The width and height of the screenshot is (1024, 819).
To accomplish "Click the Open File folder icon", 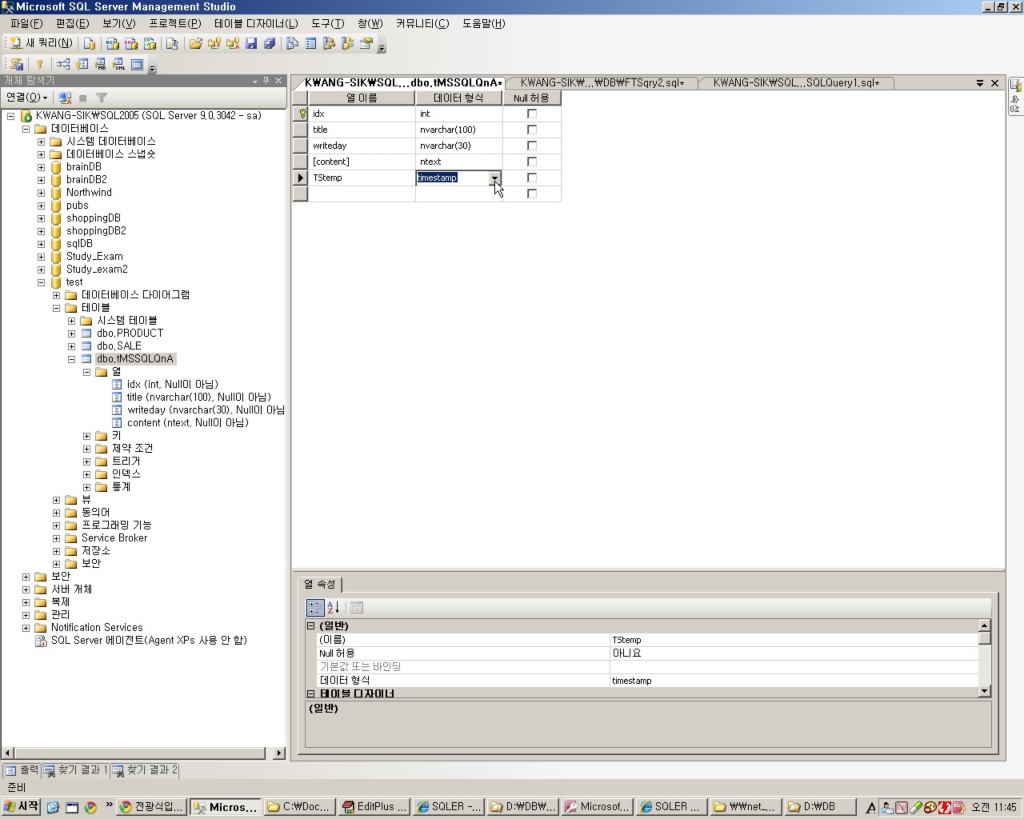I will click(x=195, y=44).
